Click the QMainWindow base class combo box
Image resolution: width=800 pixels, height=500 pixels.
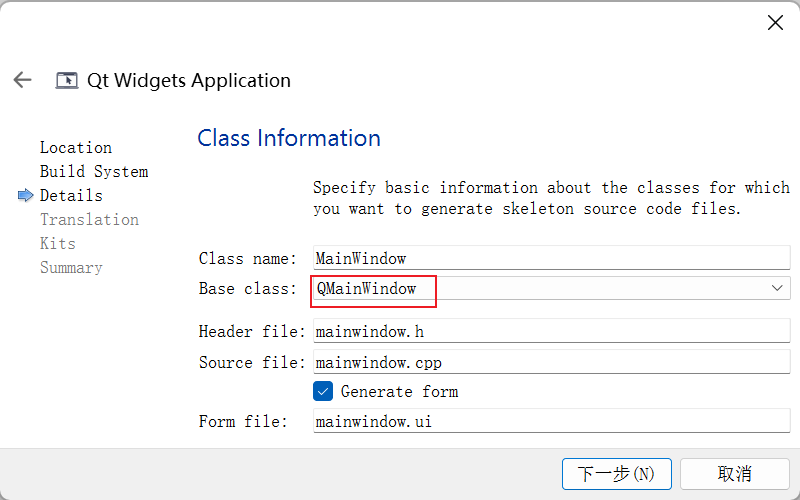click(x=551, y=289)
